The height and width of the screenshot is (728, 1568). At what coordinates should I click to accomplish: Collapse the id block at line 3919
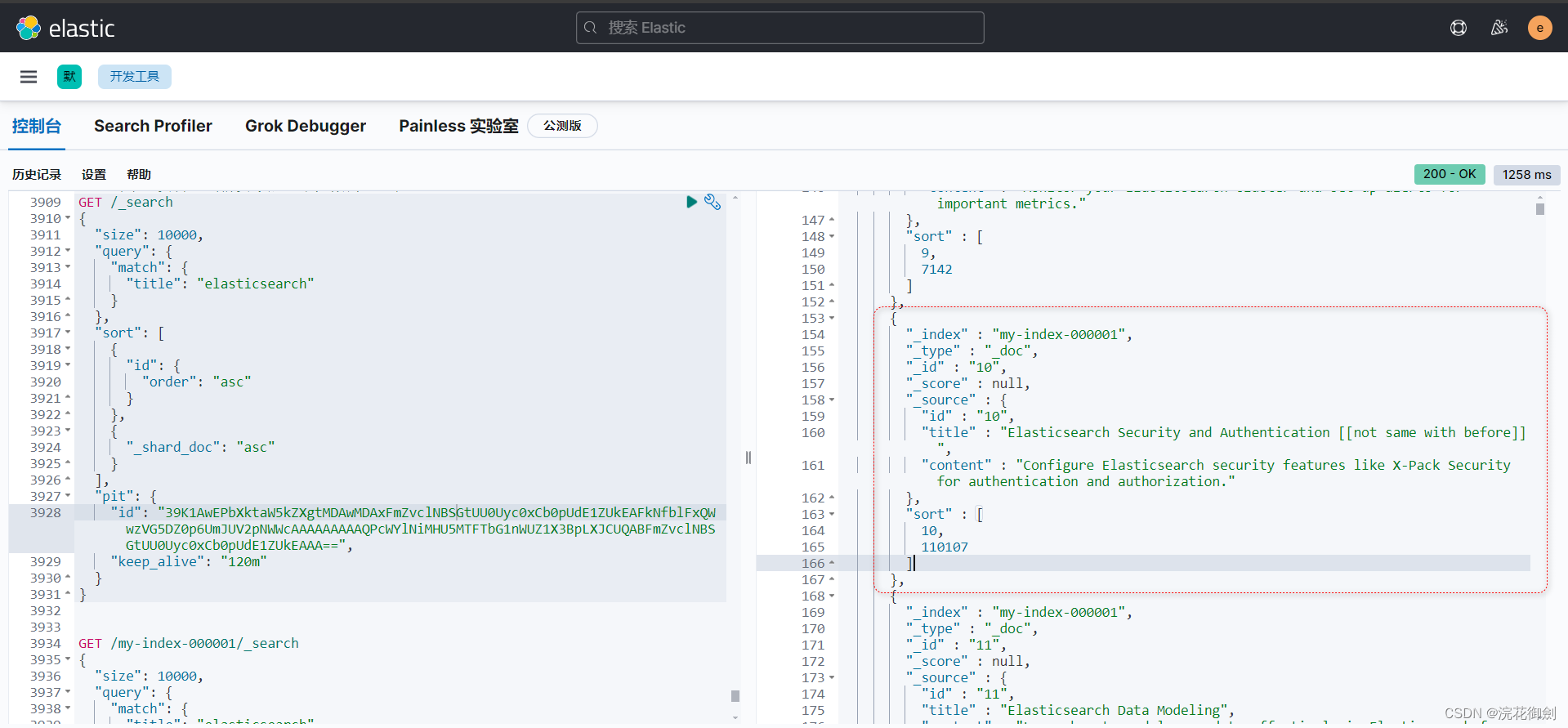click(68, 365)
